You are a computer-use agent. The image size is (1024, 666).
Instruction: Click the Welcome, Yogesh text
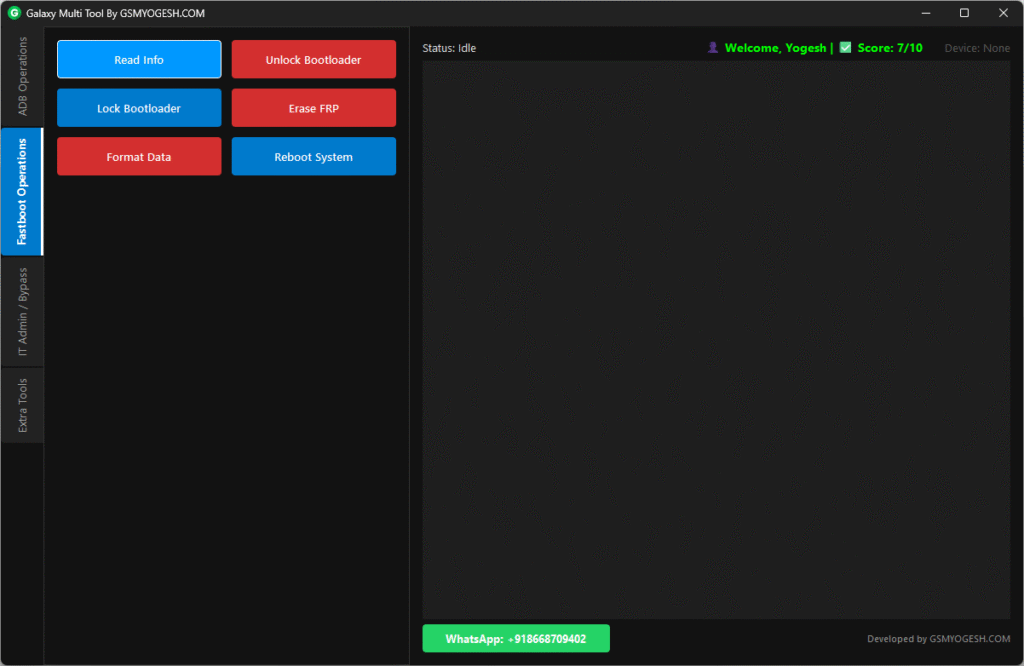click(x=775, y=48)
